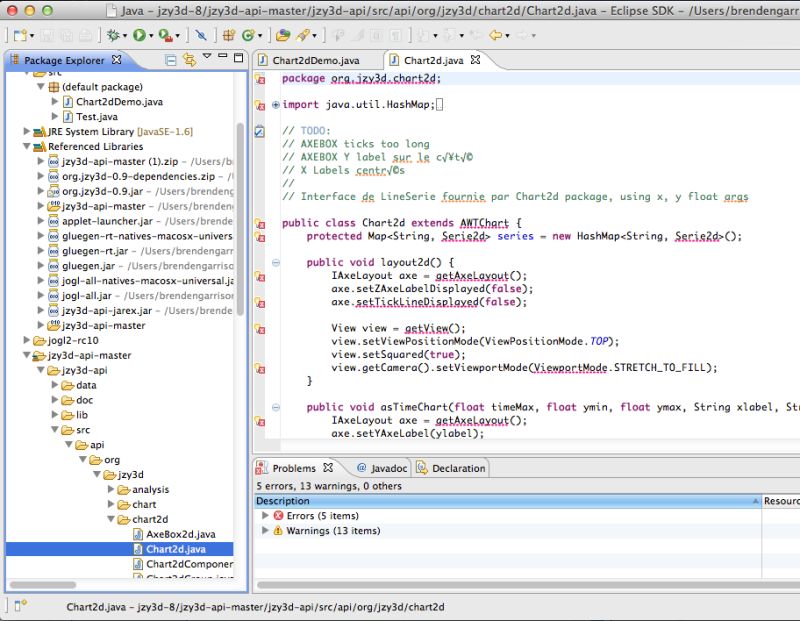Expand the Warnings (13 items) group

click(x=264, y=530)
